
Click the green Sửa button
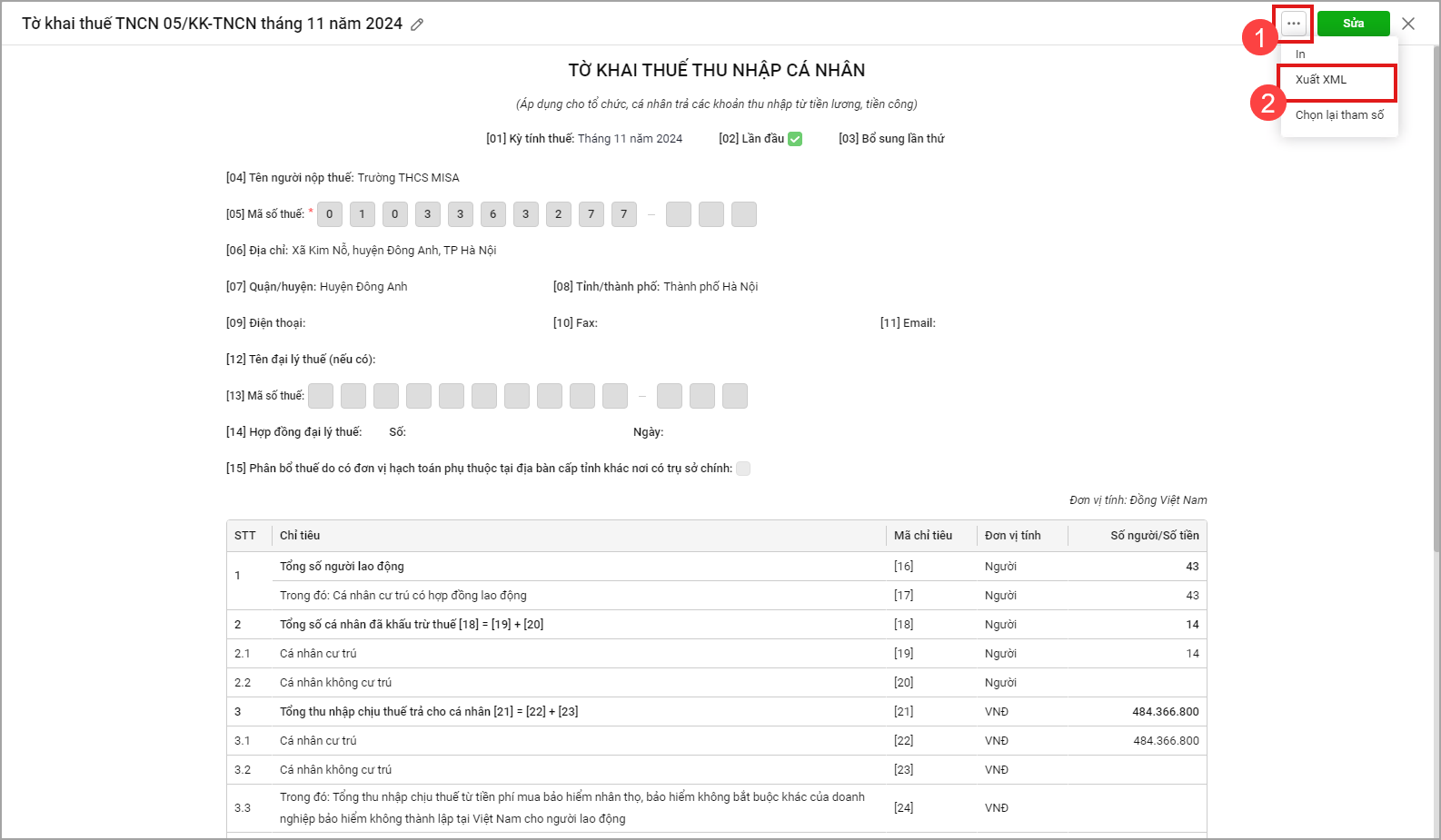[x=1353, y=24]
